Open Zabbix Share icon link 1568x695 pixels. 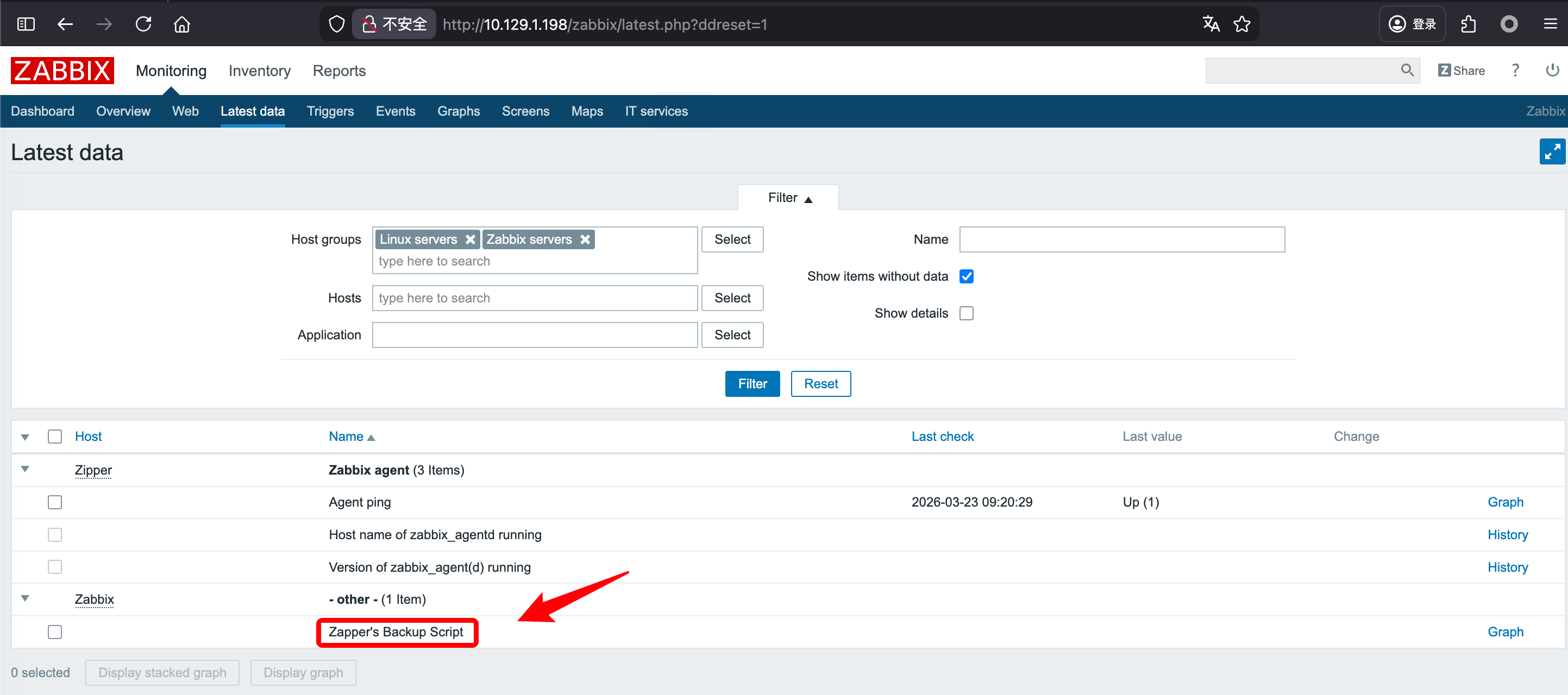coord(1461,71)
